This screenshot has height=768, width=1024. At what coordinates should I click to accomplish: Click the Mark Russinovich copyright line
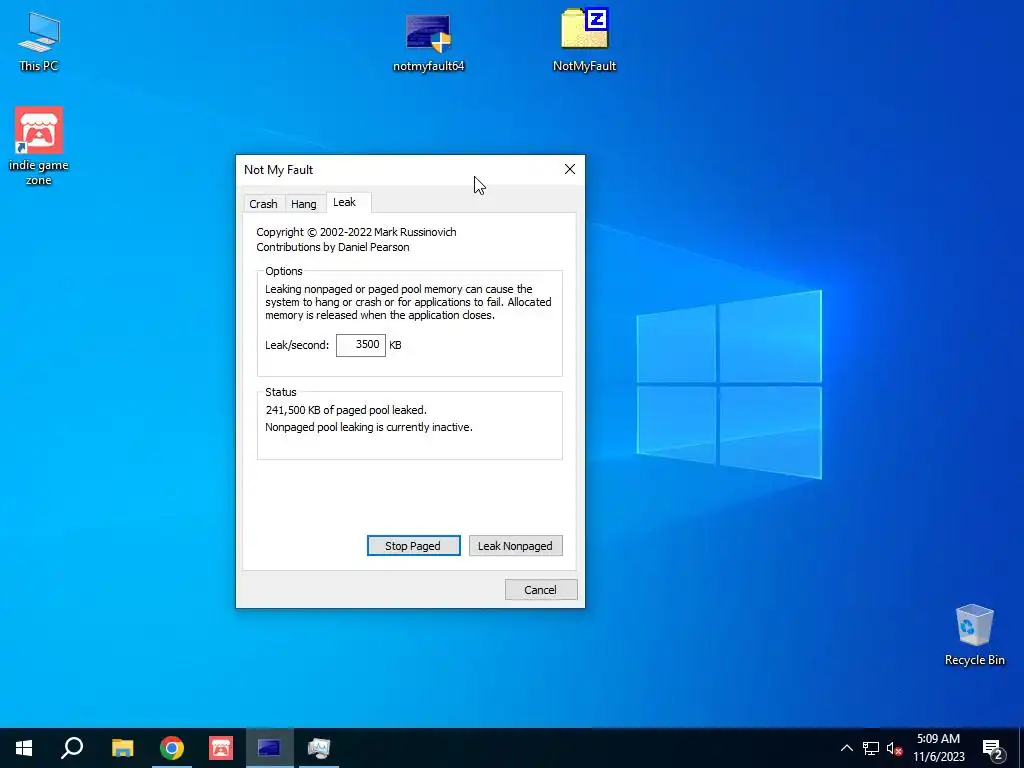pyautogui.click(x=357, y=232)
